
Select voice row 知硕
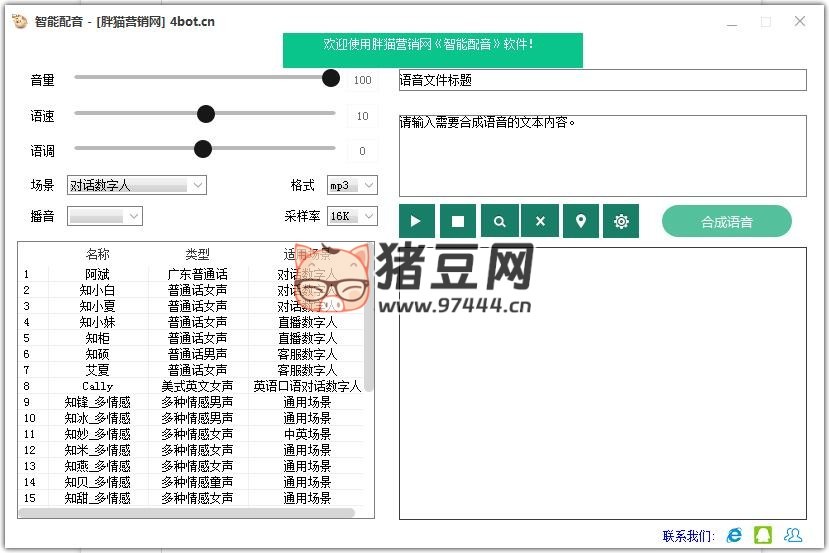point(191,354)
